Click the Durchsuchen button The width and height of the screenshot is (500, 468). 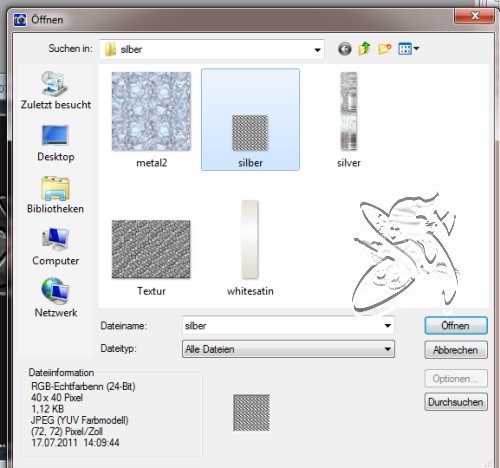click(456, 402)
